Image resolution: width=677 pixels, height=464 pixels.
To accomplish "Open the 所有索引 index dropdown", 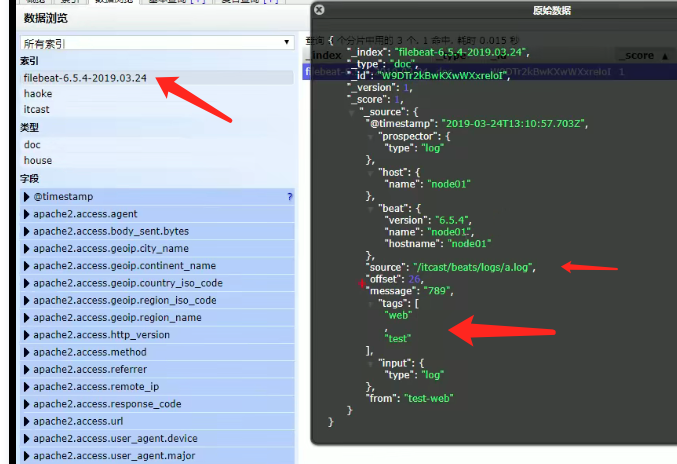I will 157,43.
